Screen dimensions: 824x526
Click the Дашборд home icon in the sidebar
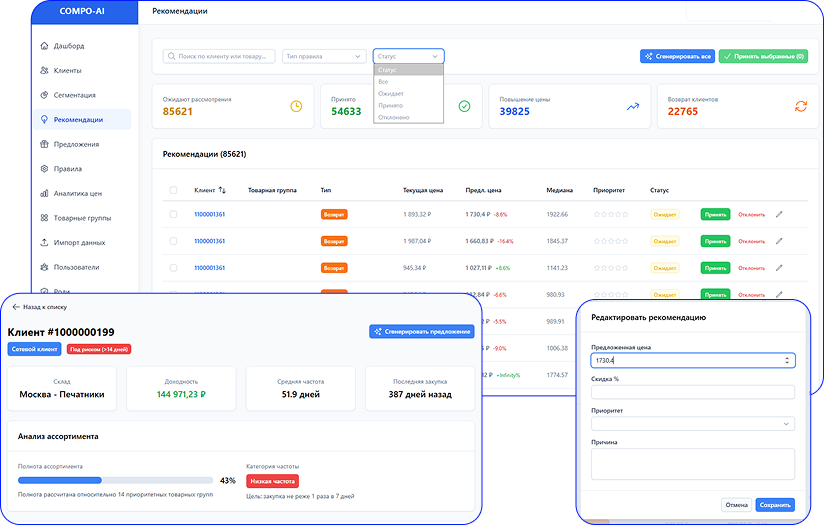43,46
